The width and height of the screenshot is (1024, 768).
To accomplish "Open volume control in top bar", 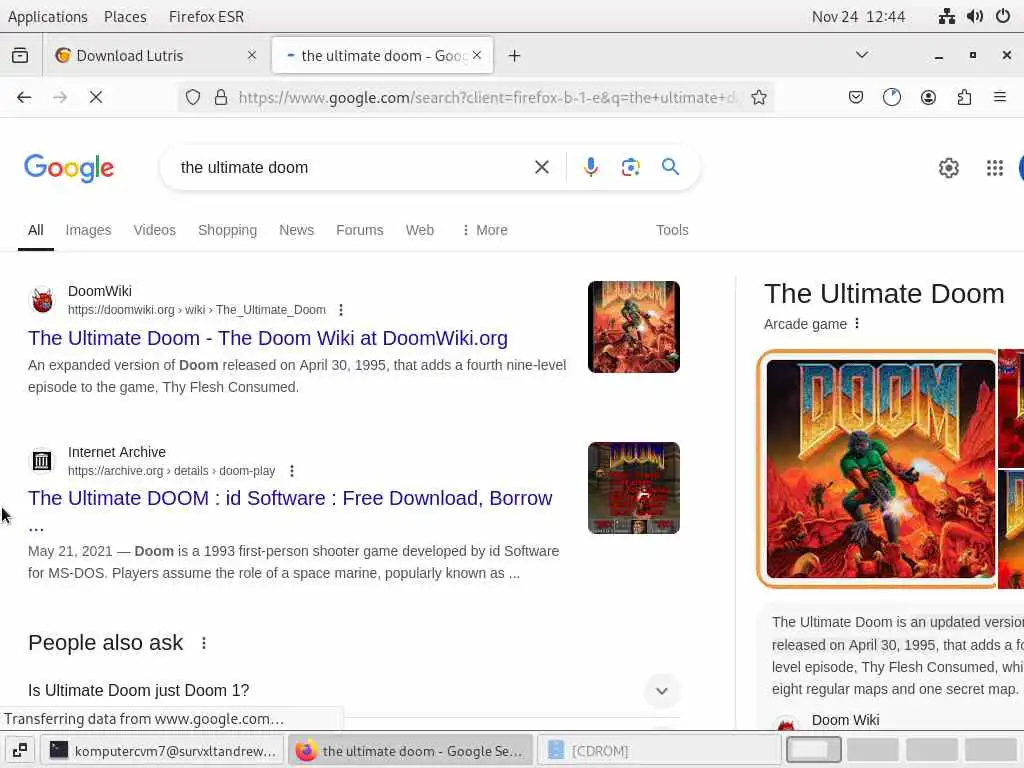I will (974, 16).
